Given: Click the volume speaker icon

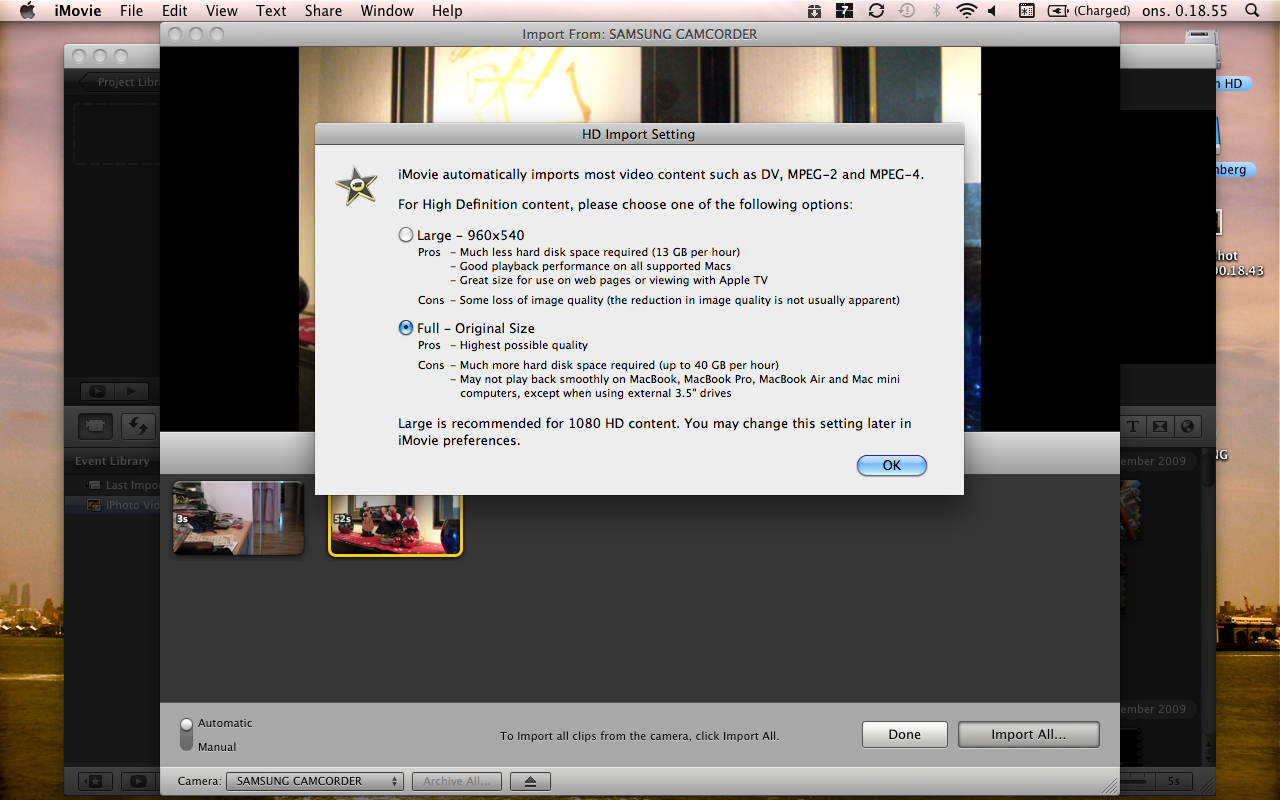Looking at the screenshot, I should [993, 11].
